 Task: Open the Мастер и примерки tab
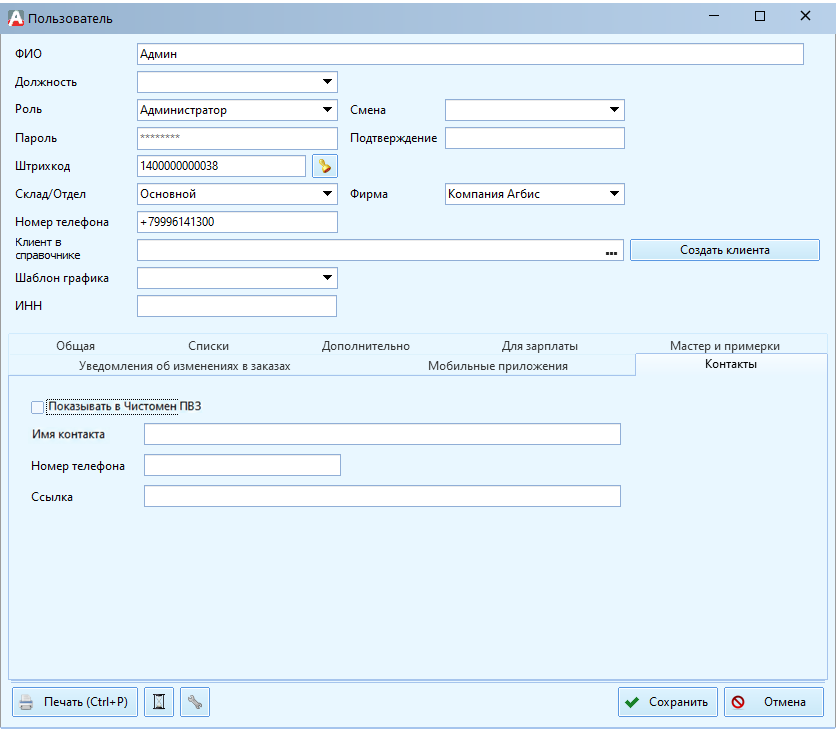pos(724,346)
